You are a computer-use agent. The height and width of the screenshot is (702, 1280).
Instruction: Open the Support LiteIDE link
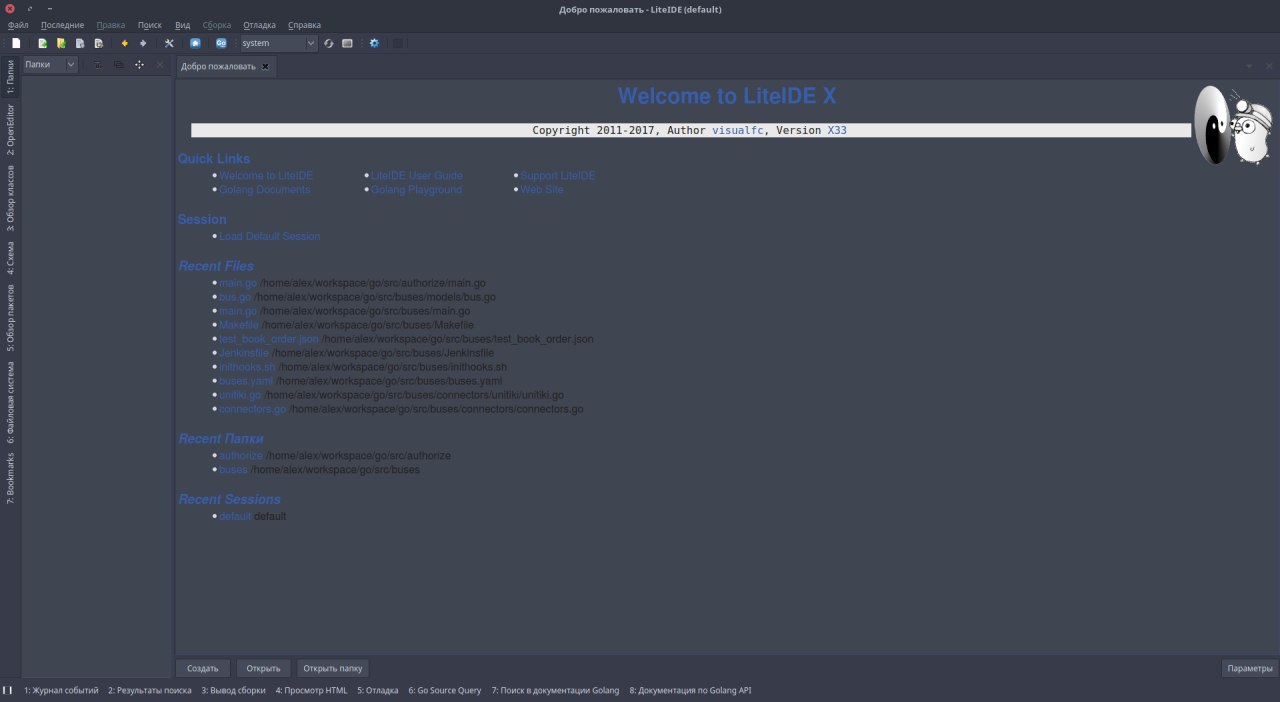pos(557,175)
